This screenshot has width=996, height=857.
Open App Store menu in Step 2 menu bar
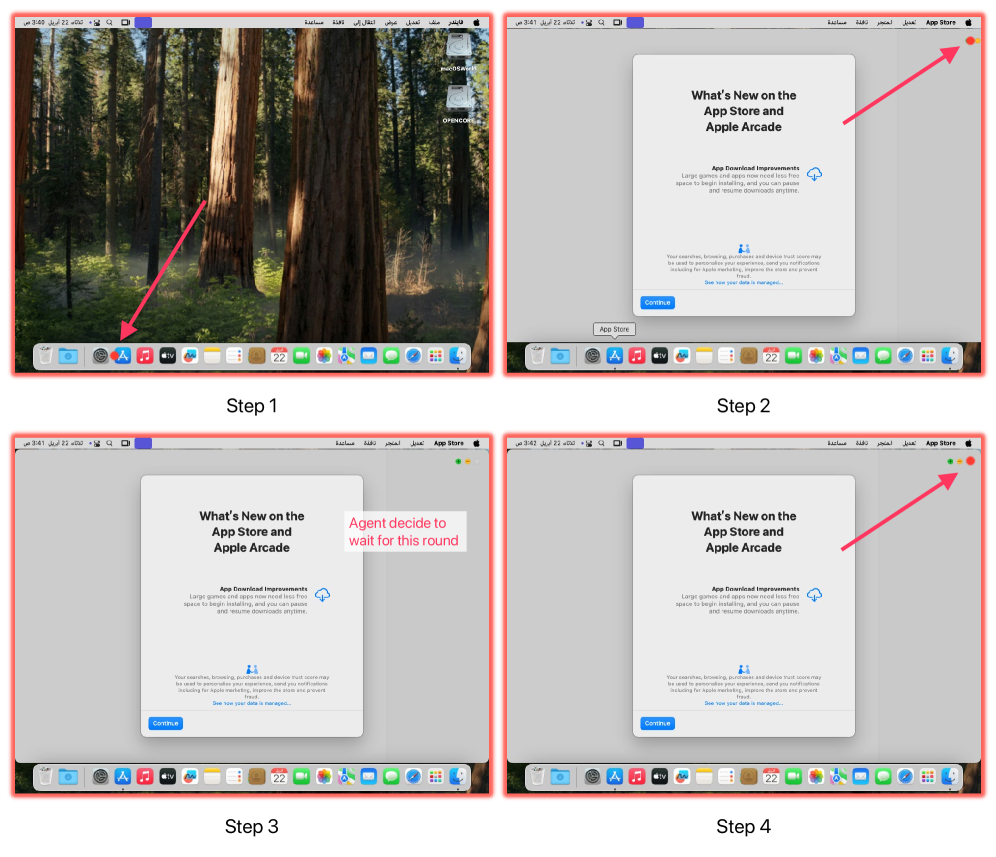click(941, 22)
